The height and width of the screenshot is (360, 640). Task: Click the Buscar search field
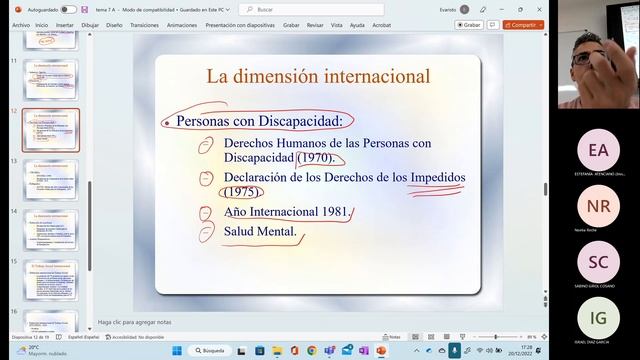click(x=311, y=9)
